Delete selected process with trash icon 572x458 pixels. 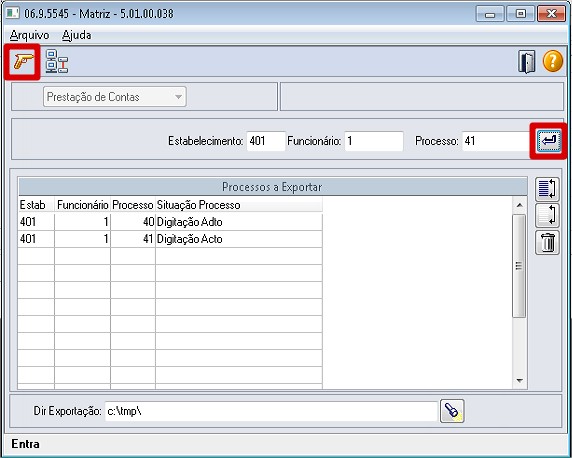click(x=547, y=243)
